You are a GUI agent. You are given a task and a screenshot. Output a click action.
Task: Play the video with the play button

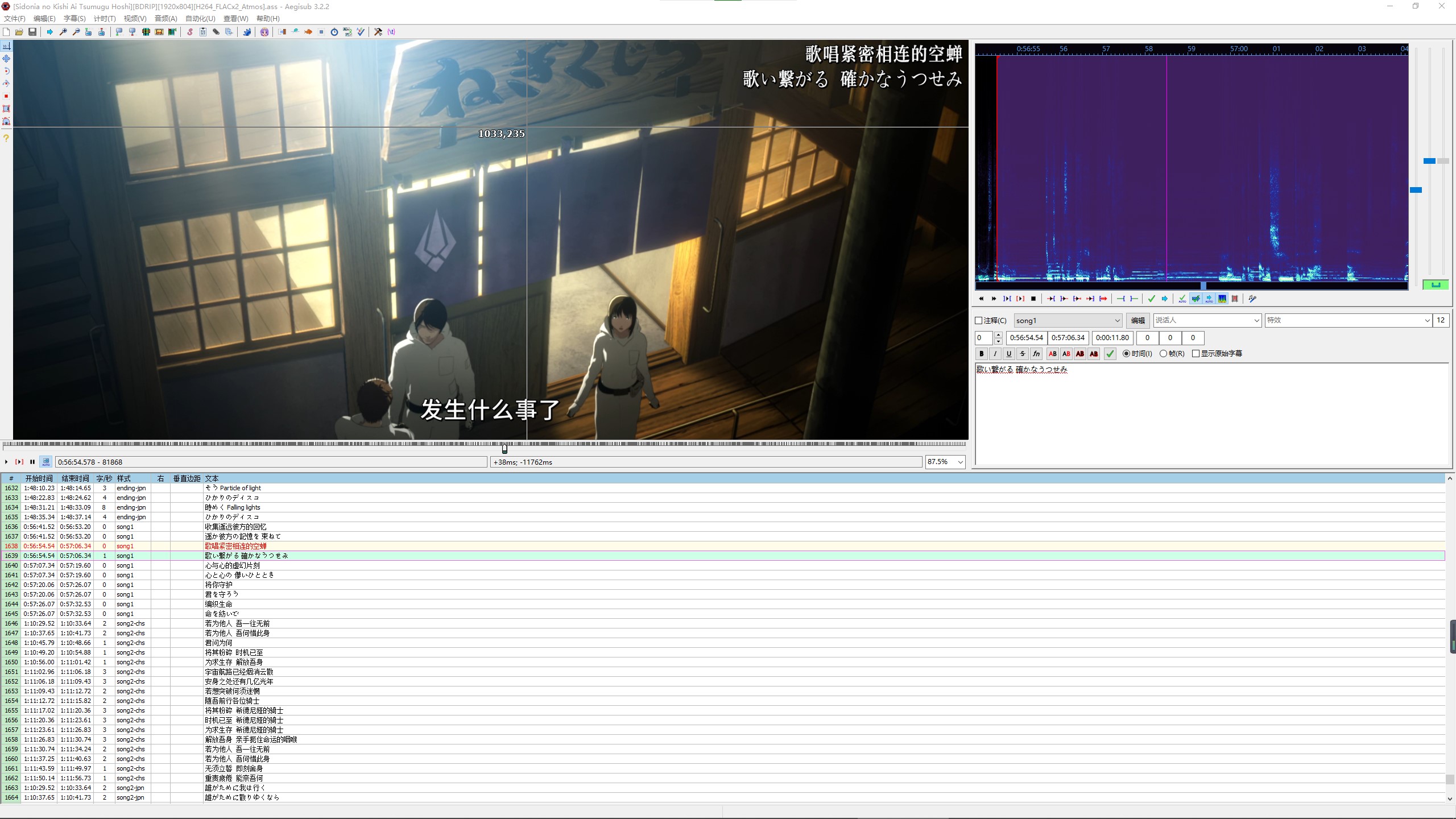(6, 462)
